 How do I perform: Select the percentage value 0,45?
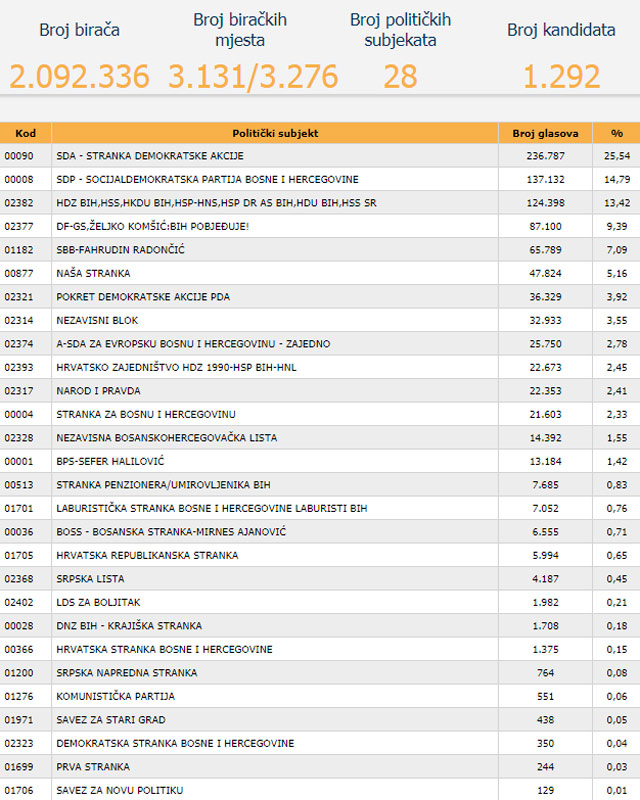(617, 578)
